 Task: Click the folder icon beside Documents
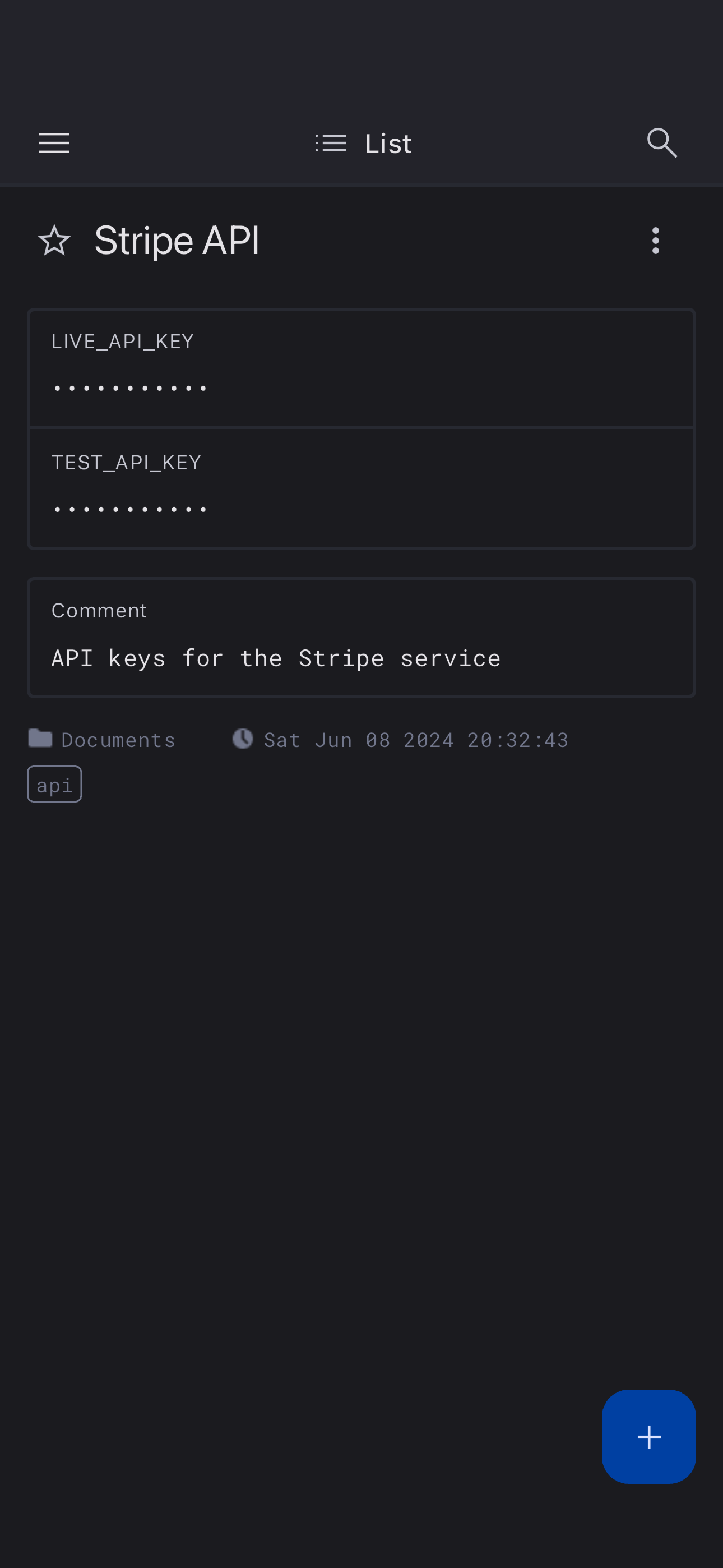click(x=40, y=739)
